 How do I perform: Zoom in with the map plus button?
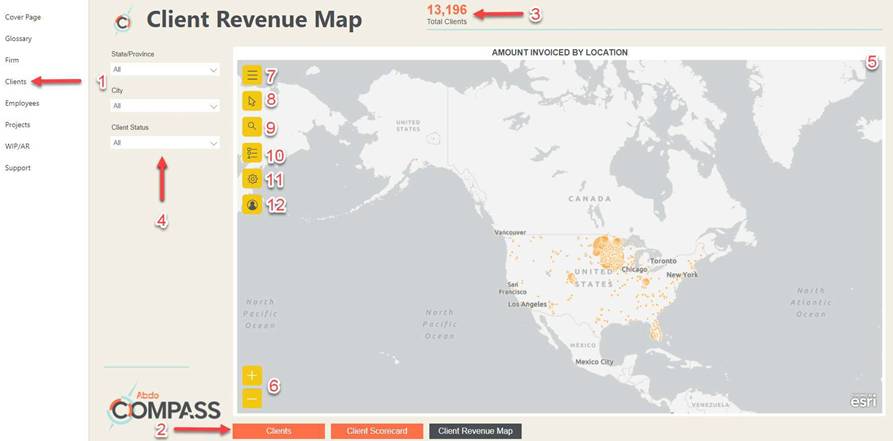(252, 376)
